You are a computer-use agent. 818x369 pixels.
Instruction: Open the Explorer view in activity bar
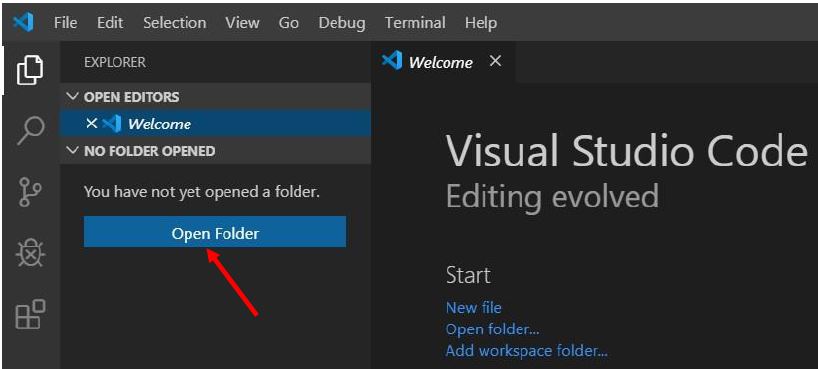(x=30, y=69)
